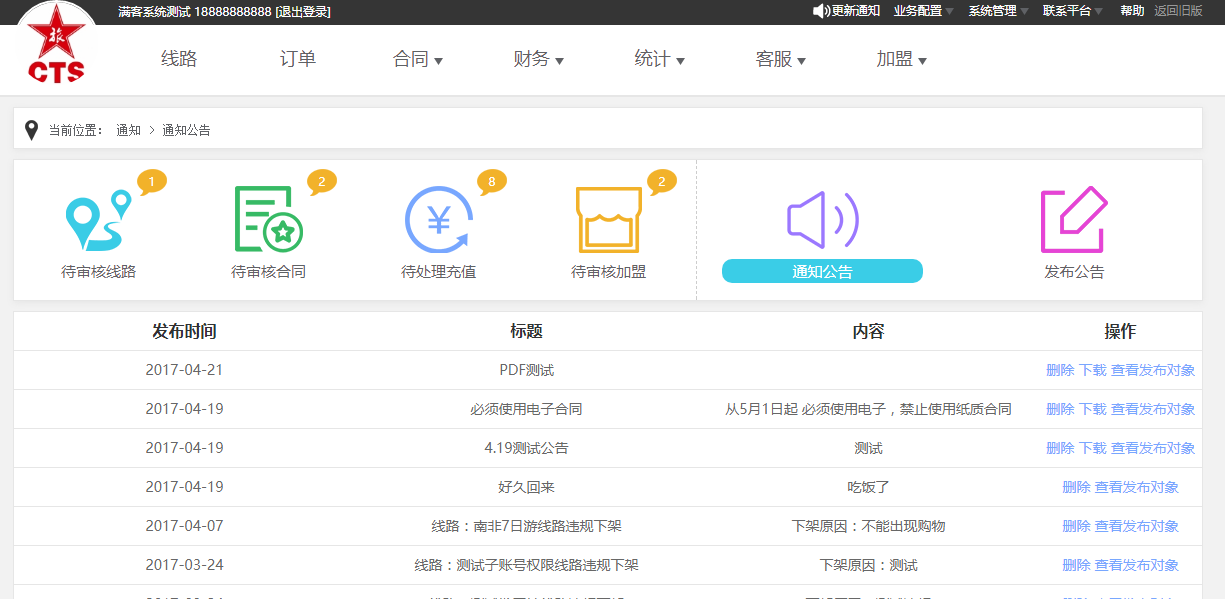Click the 通知公告 speaker icon
Image resolution: width=1225 pixels, height=599 pixels.
821,220
